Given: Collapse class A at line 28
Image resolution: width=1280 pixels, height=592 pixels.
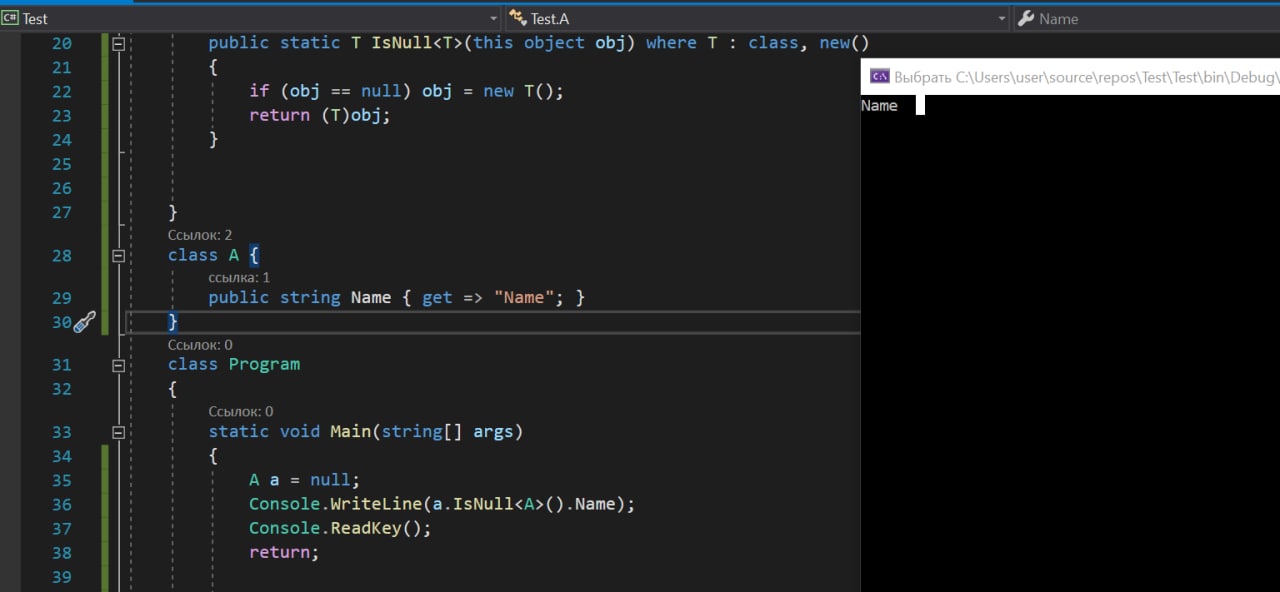Looking at the screenshot, I should point(118,256).
